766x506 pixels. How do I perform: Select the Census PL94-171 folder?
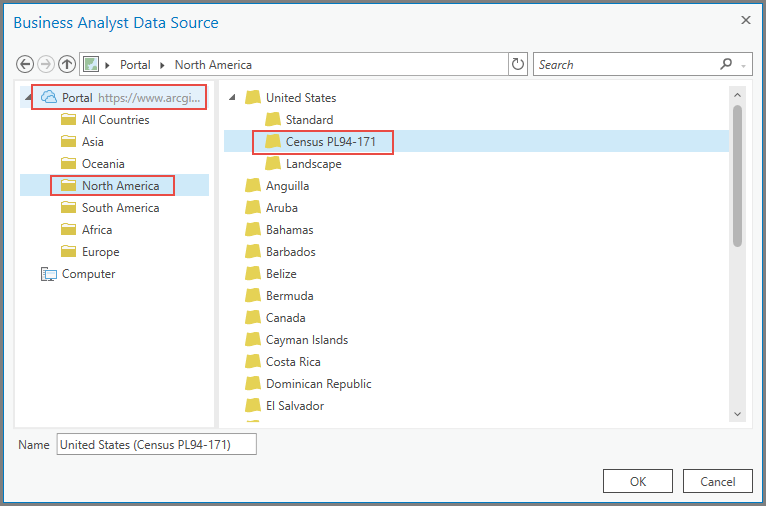pyautogui.click(x=330, y=142)
